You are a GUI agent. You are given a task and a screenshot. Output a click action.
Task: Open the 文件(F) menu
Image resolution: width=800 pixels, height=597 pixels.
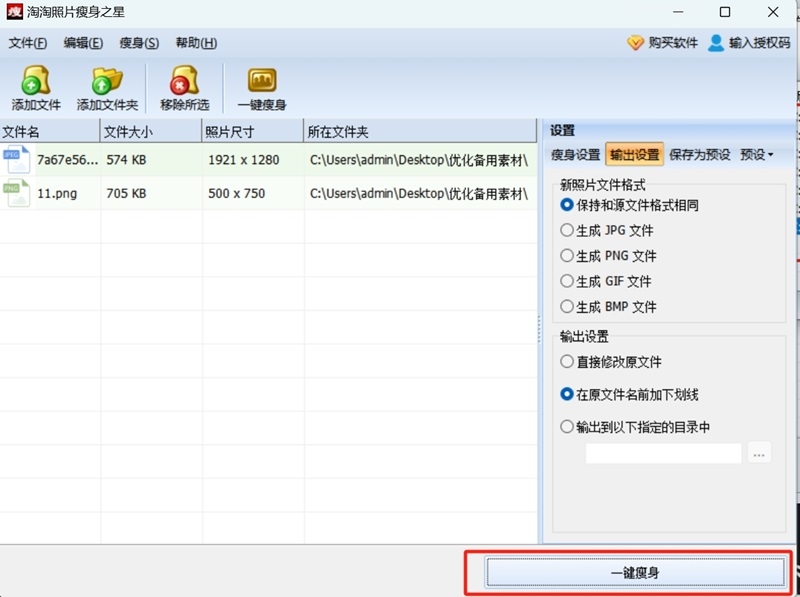(28, 43)
